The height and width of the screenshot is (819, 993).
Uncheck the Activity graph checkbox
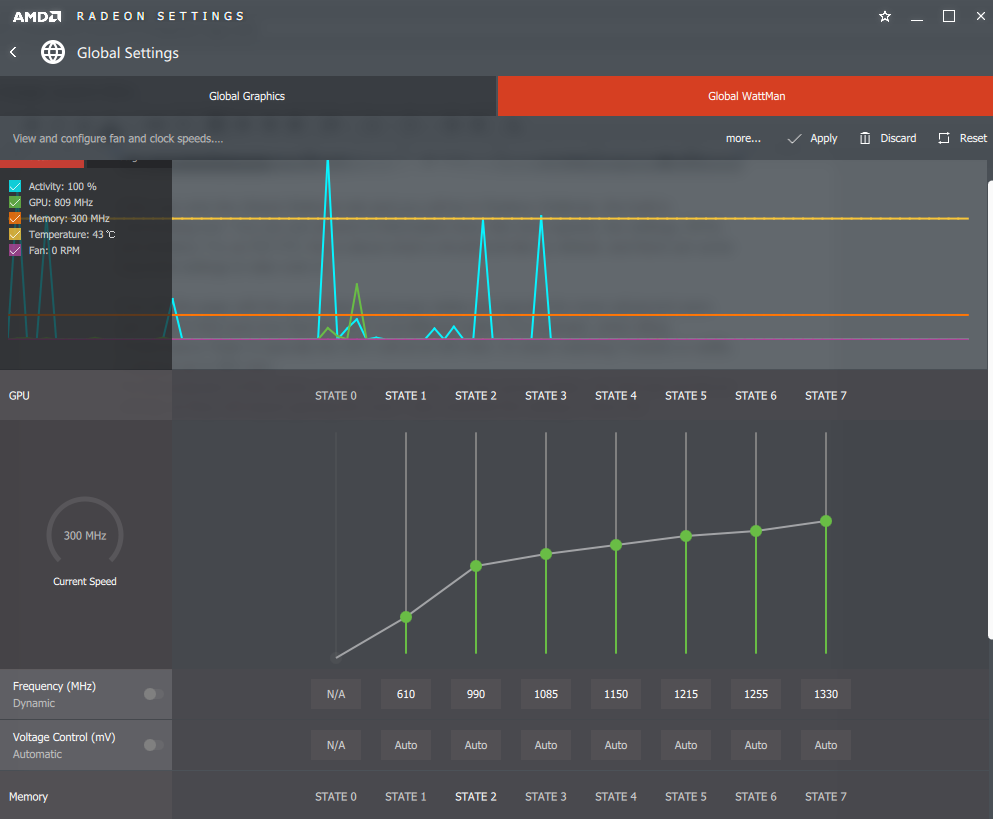tap(15, 186)
